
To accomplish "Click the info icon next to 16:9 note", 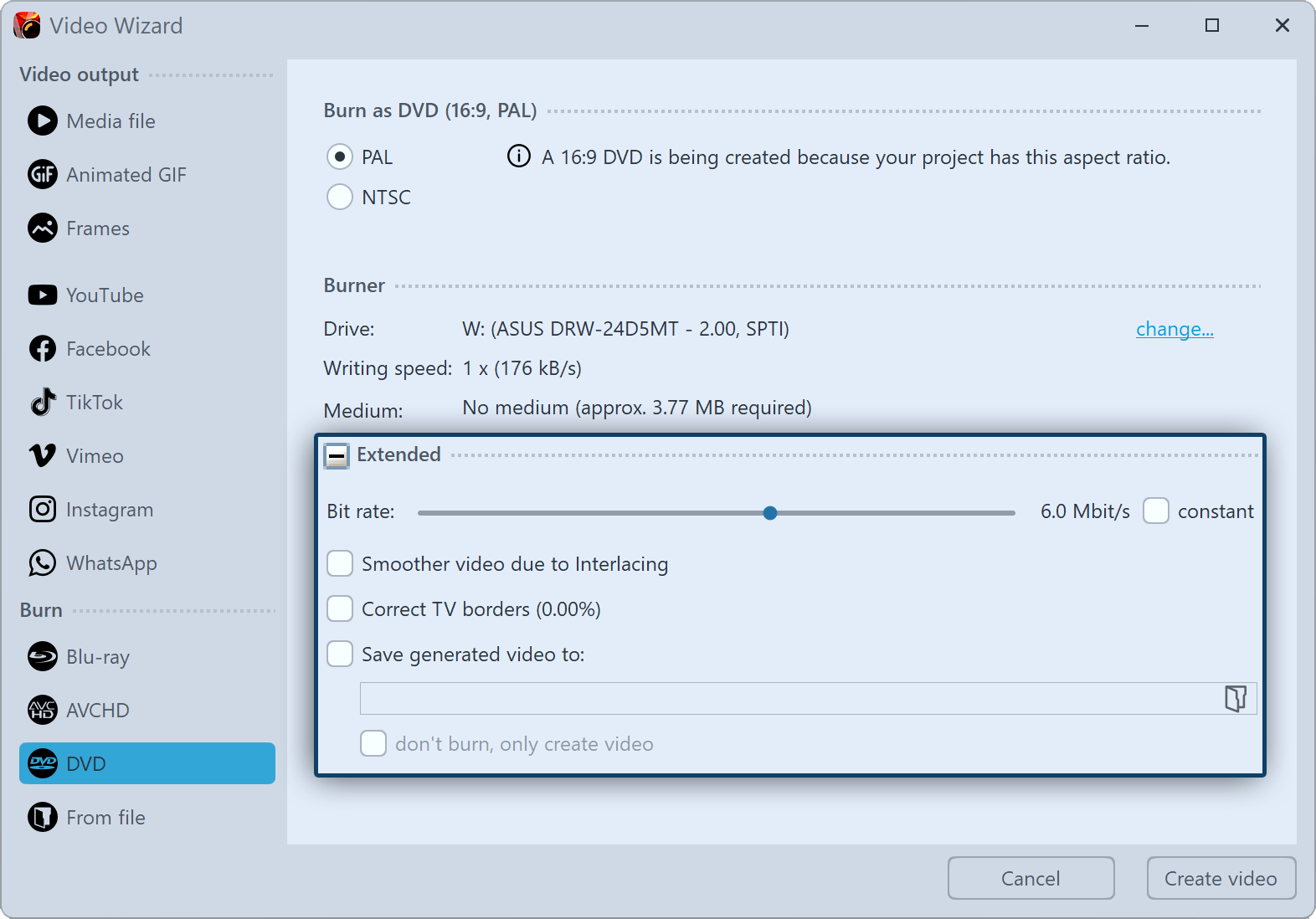I will tap(519, 157).
